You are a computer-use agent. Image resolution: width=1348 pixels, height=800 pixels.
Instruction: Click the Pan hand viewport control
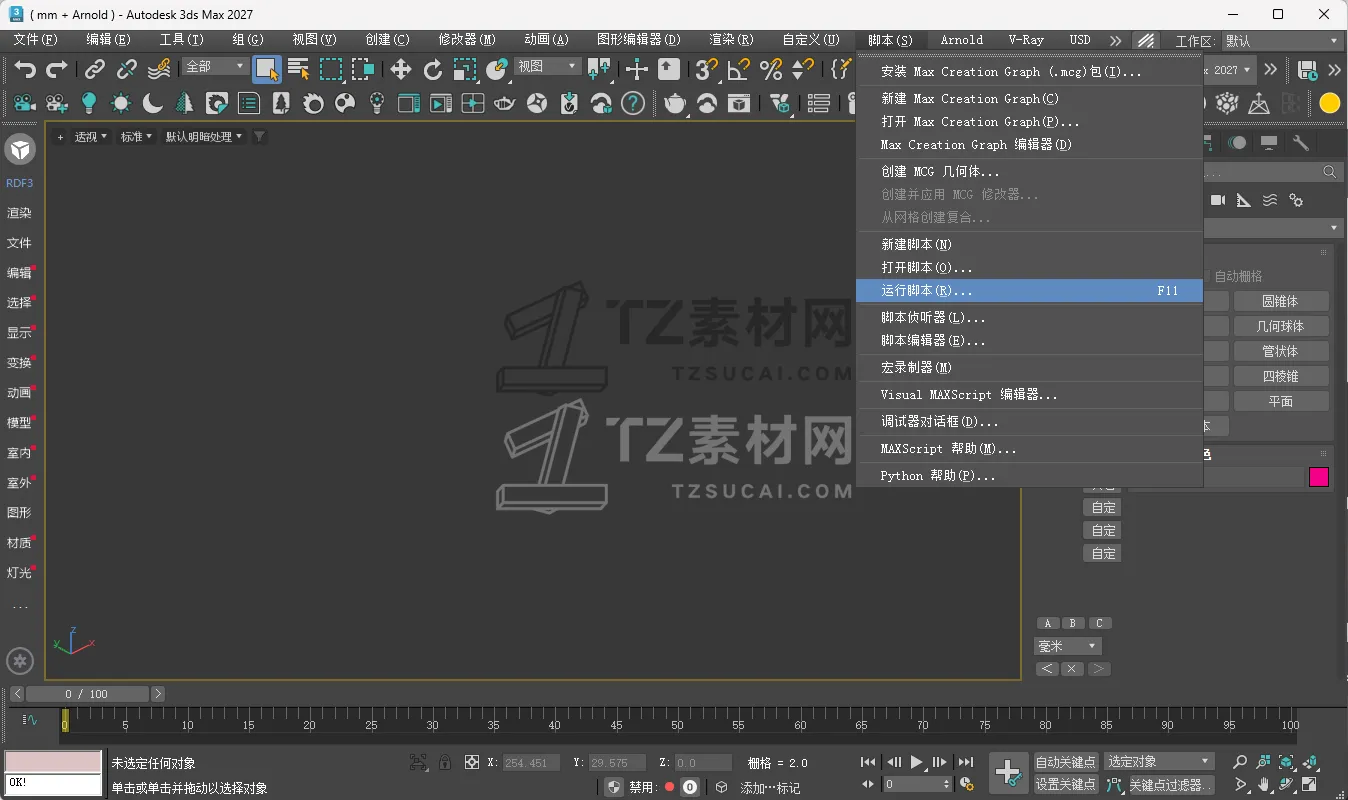(x=1264, y=785)
